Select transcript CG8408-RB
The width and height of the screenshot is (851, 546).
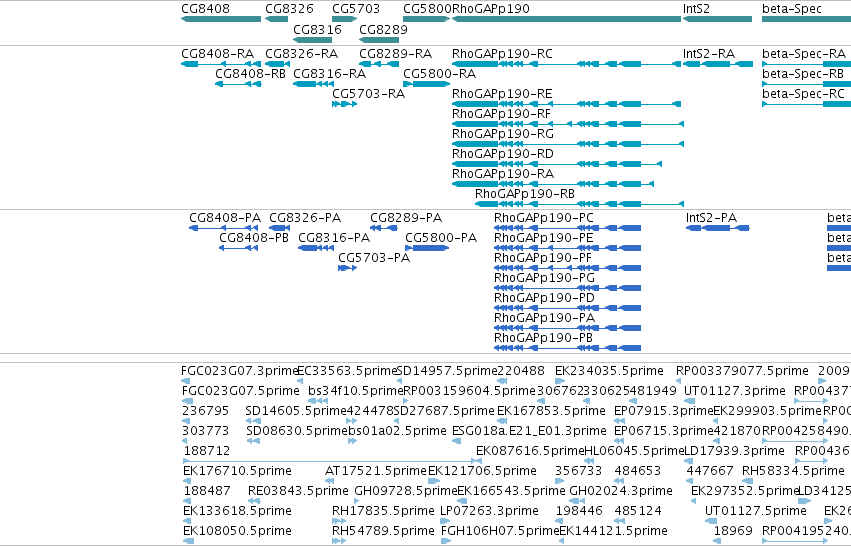(x=238, y=84)
